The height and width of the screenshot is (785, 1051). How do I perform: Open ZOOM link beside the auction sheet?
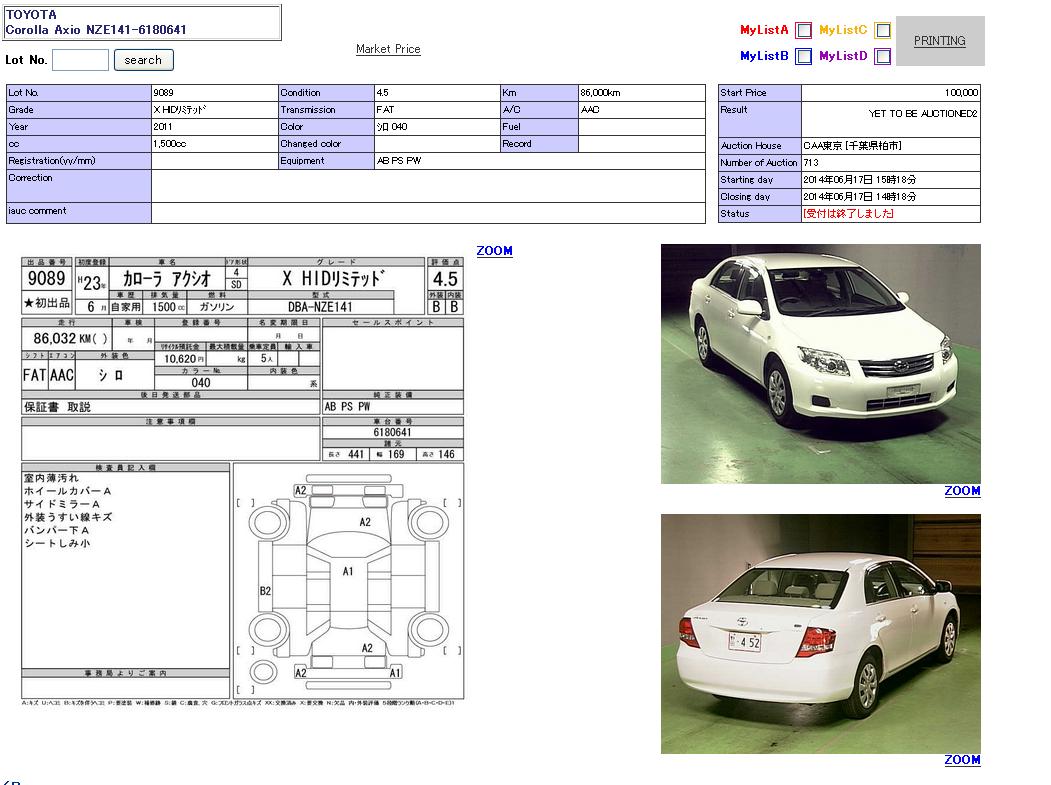494,251
